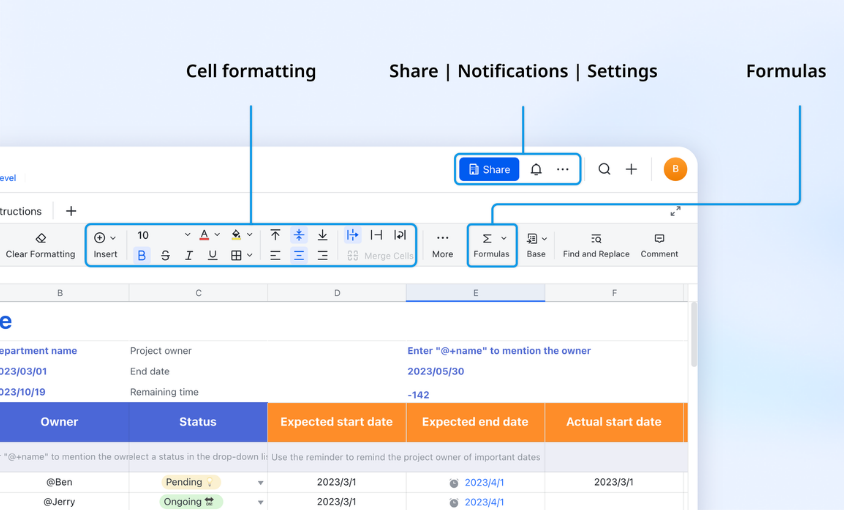Screen dimensions: 844x510
Task: Open Find and Replace
Action: (x=596, y=245)
